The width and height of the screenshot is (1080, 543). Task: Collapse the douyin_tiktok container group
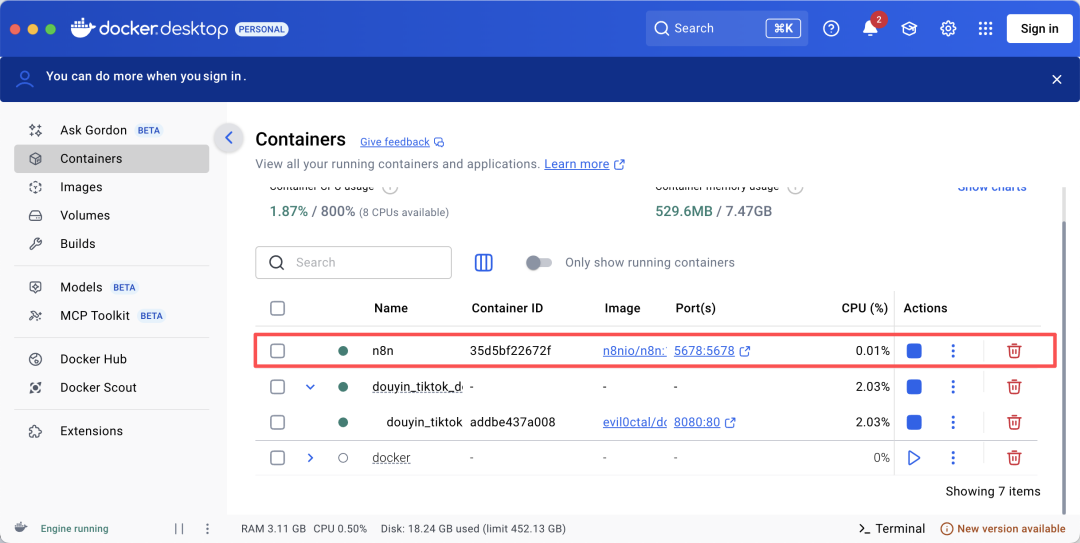pos(310,387)
